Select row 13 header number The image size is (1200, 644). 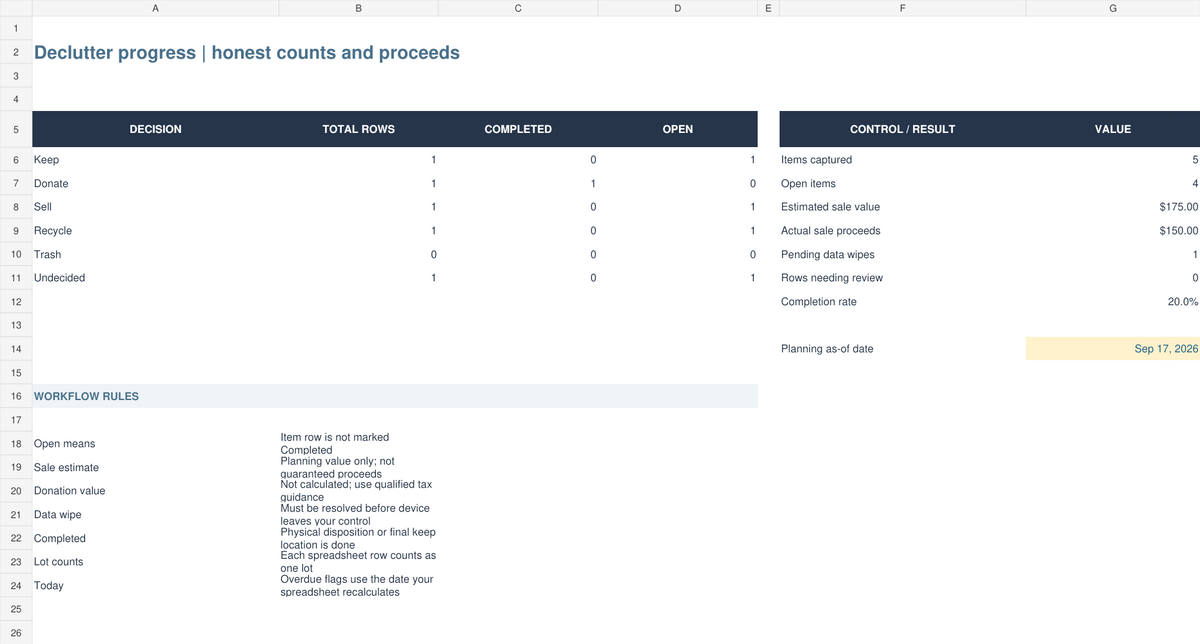[x=16, y=325]
